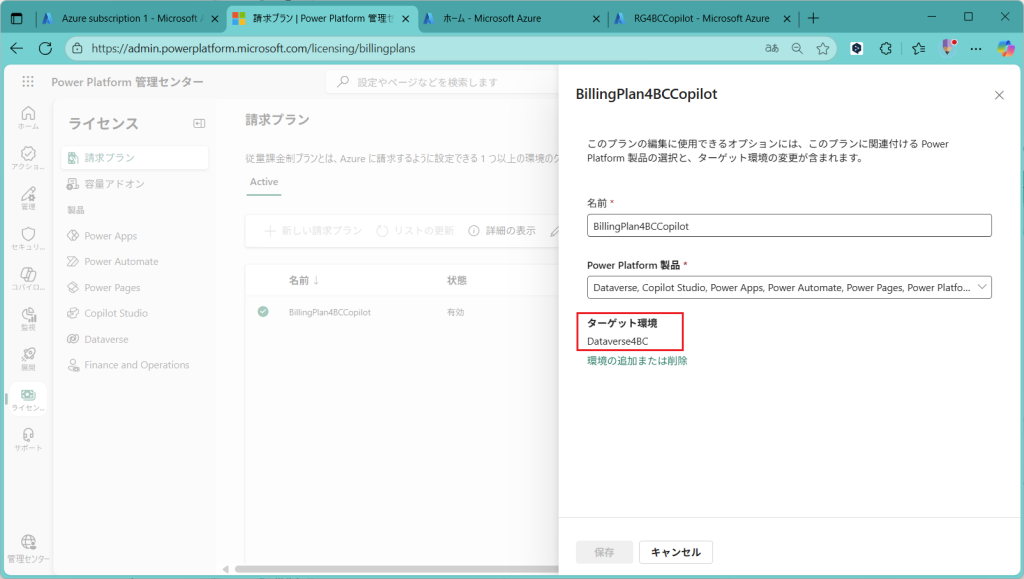Collapse the ライセンス navigation panel

[199, 123]
